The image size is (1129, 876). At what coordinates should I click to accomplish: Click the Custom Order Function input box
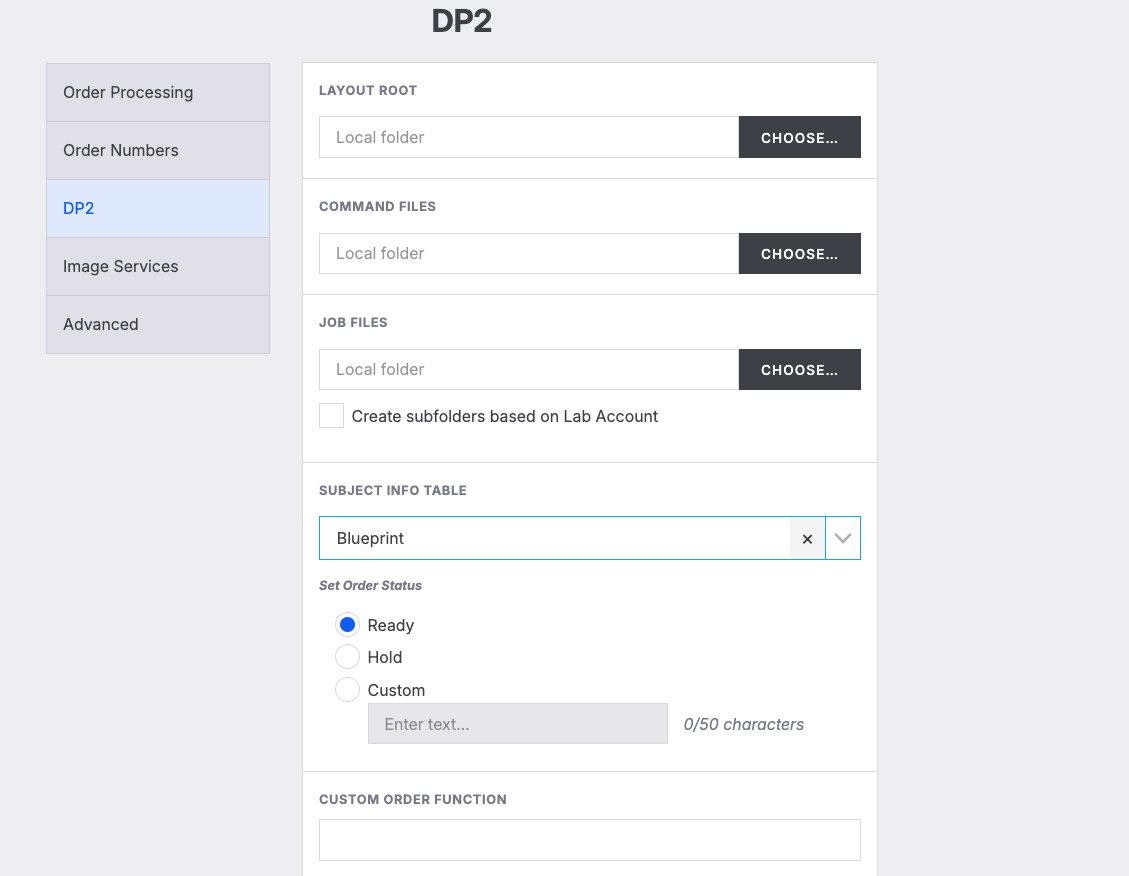(x=590, y=840)
